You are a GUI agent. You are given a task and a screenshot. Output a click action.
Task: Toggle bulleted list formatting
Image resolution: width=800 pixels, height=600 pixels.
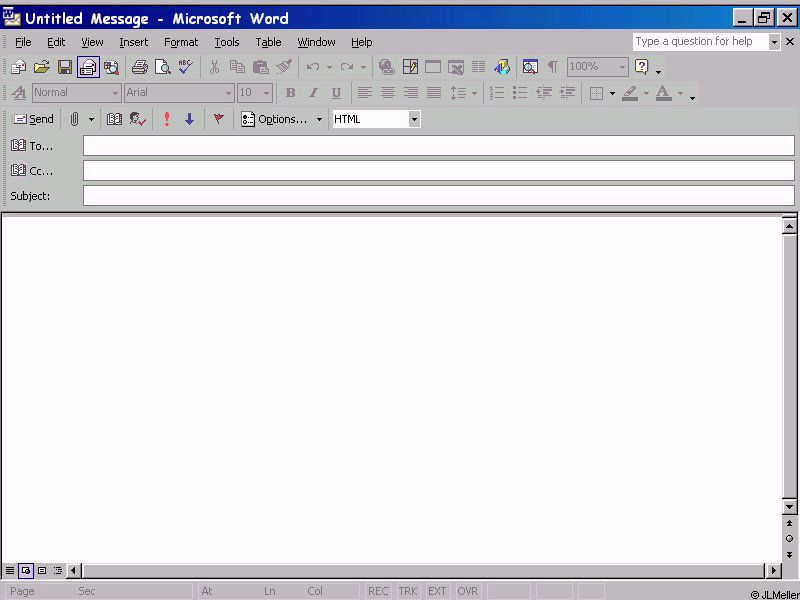tap(520, 93)
